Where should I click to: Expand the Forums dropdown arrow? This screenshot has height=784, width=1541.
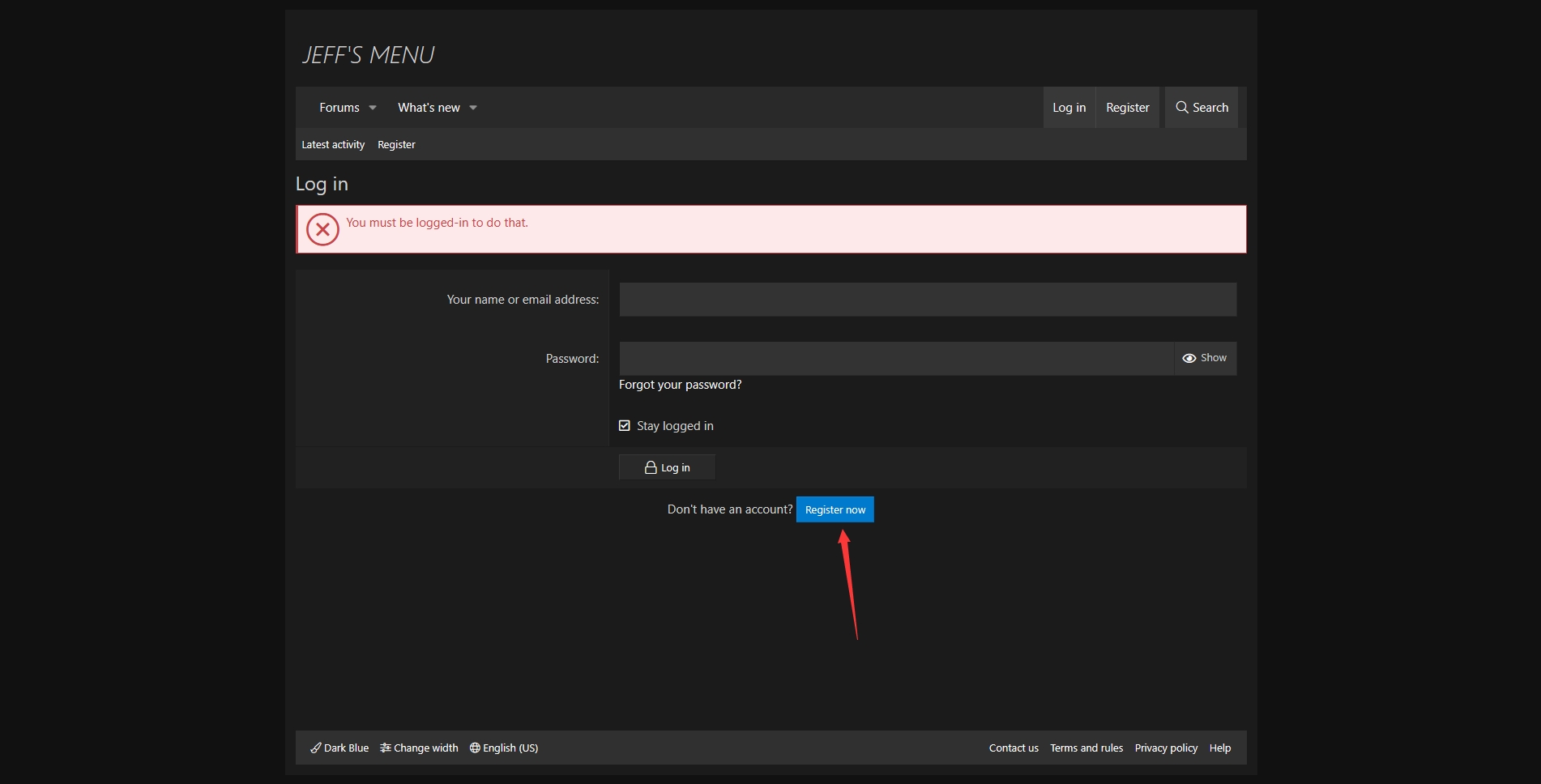coord(373,108)
